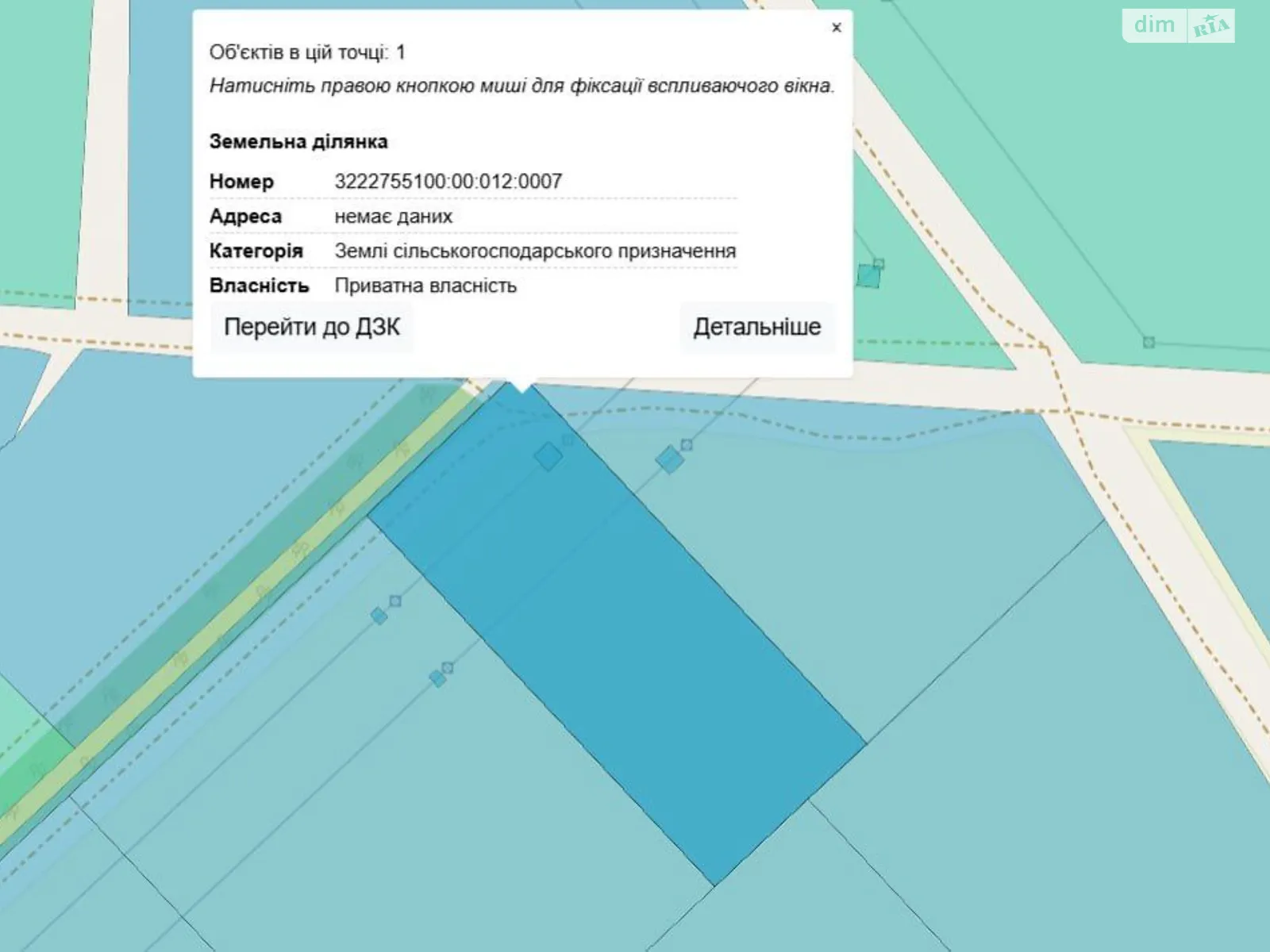This screenshot has width=1270, height=952.
Task: Click the 'Приватна власність' ownership value
Action: (425, 286)
